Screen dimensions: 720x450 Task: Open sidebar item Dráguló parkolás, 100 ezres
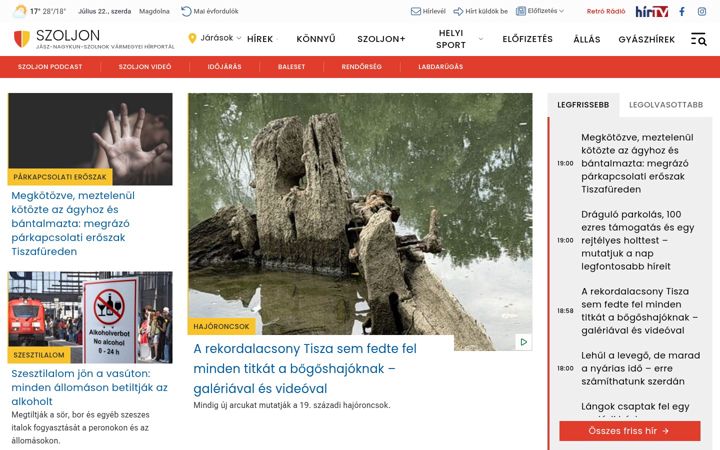pos(637,240)
